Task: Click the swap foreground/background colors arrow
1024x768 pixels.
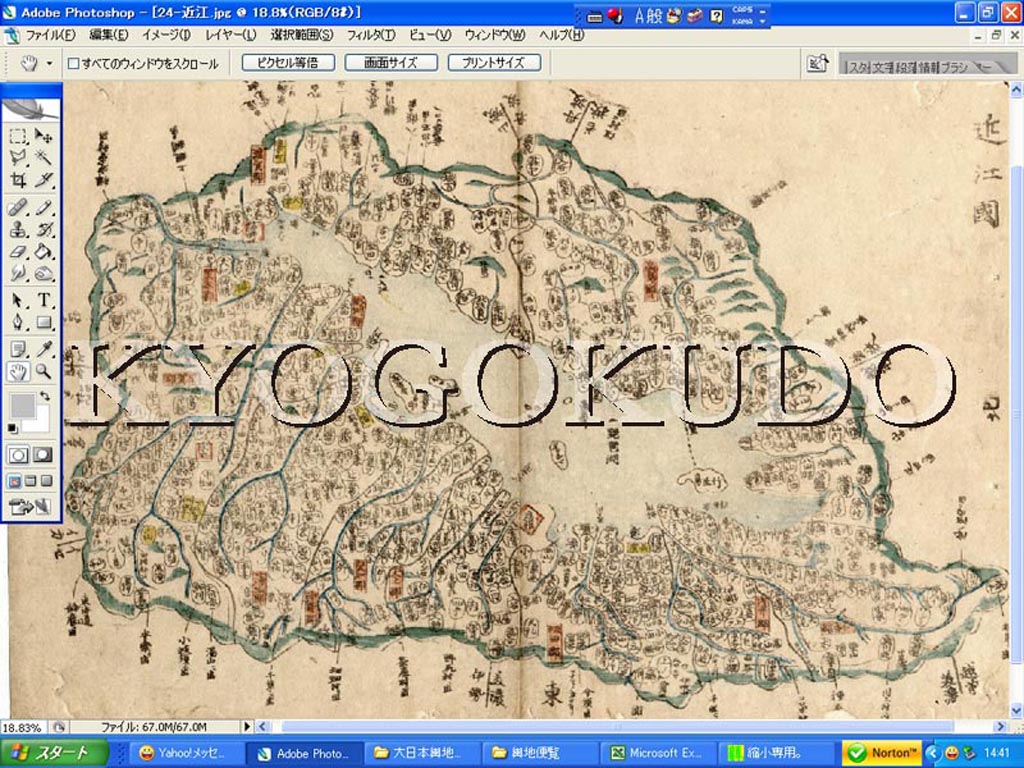Action: click(x=44, y=396)
